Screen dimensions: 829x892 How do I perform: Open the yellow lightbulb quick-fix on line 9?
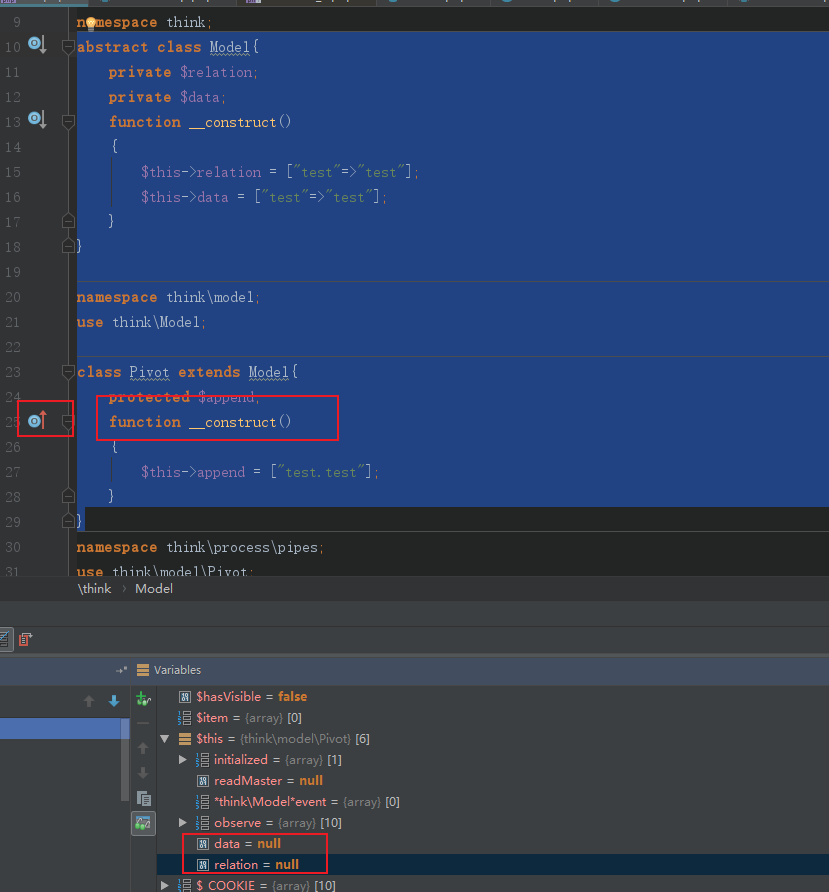pyautogui.click(x=90, y=24)
